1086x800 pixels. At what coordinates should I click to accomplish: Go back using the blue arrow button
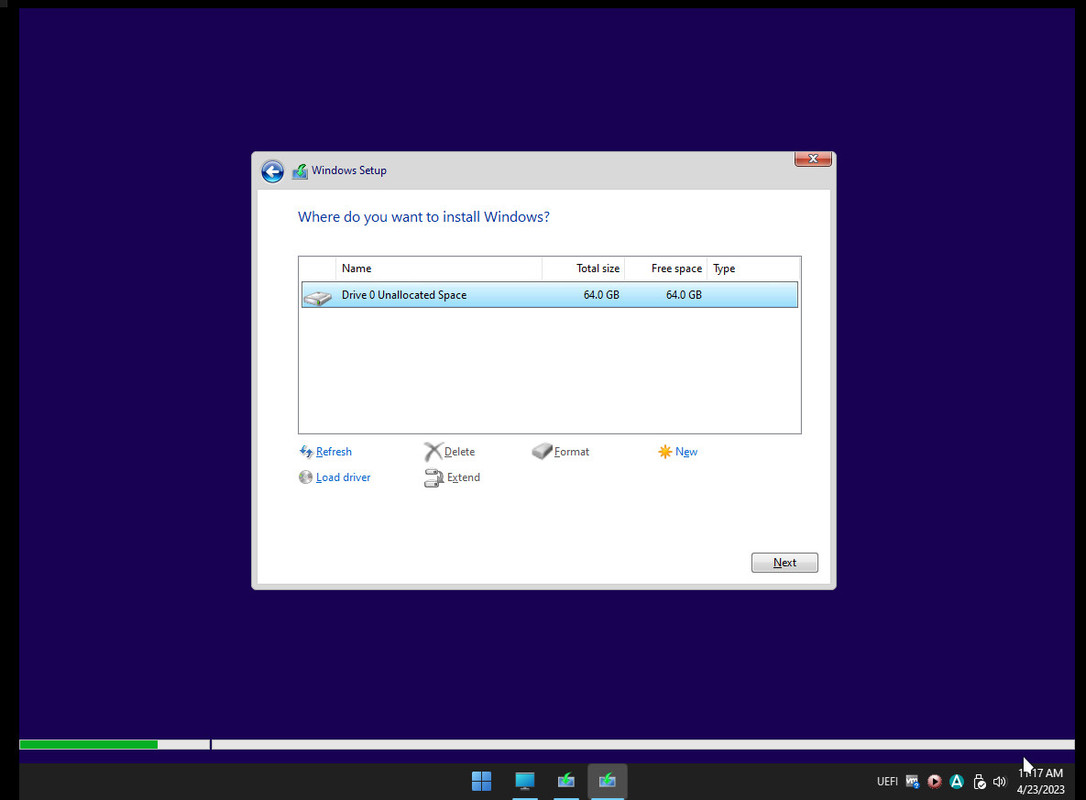point(272,171)
